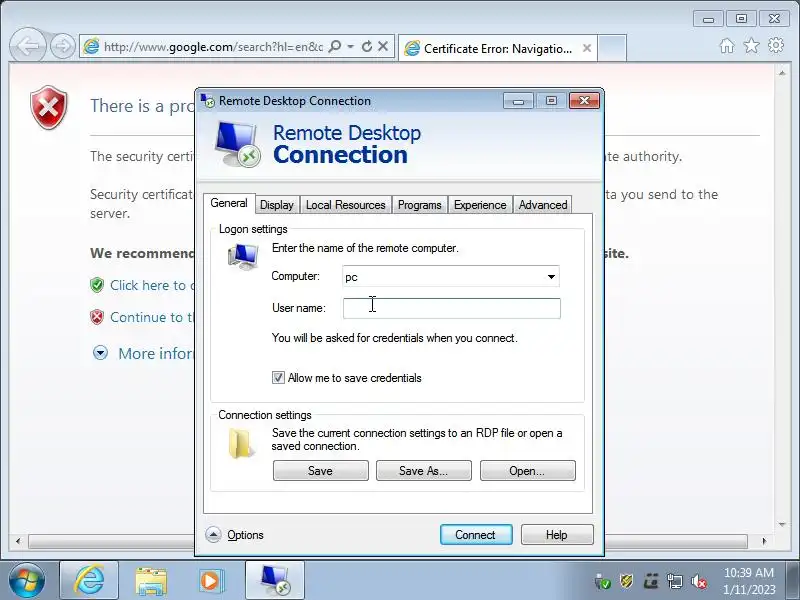Click the computer icon in Logon settings

(x=243, y=257)
